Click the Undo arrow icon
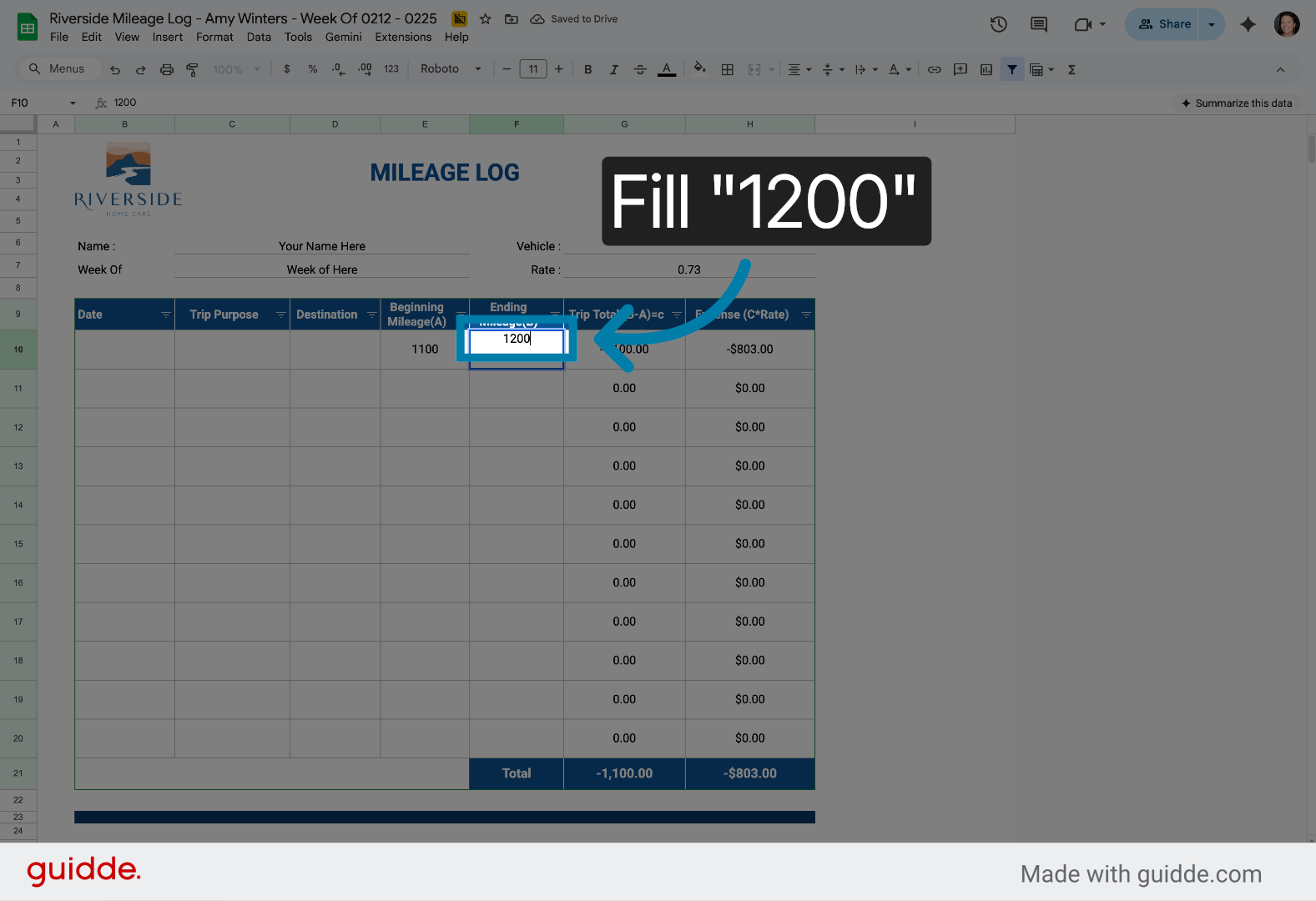 (x=115, y=70)
